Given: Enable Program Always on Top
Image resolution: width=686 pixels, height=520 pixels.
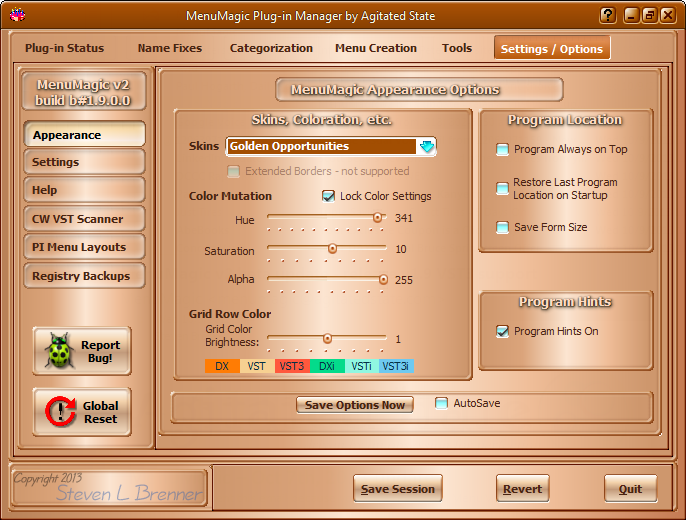Looking at the screenshot, I should pyautogui.click(x=502, y=150).
